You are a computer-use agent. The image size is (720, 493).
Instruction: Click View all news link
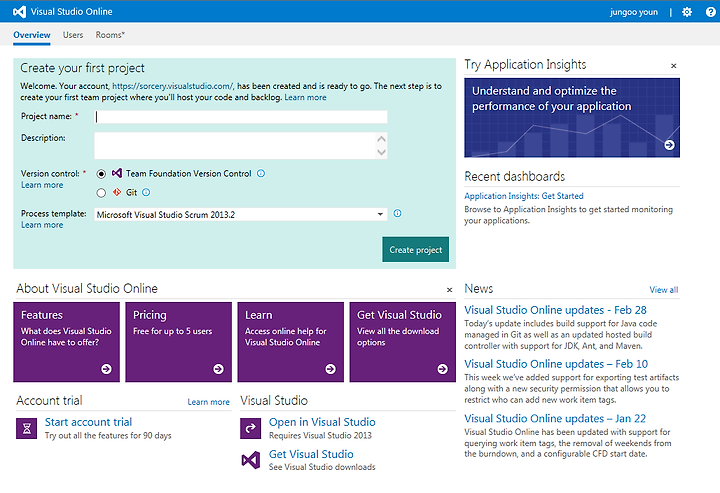[x=664, y=290]
